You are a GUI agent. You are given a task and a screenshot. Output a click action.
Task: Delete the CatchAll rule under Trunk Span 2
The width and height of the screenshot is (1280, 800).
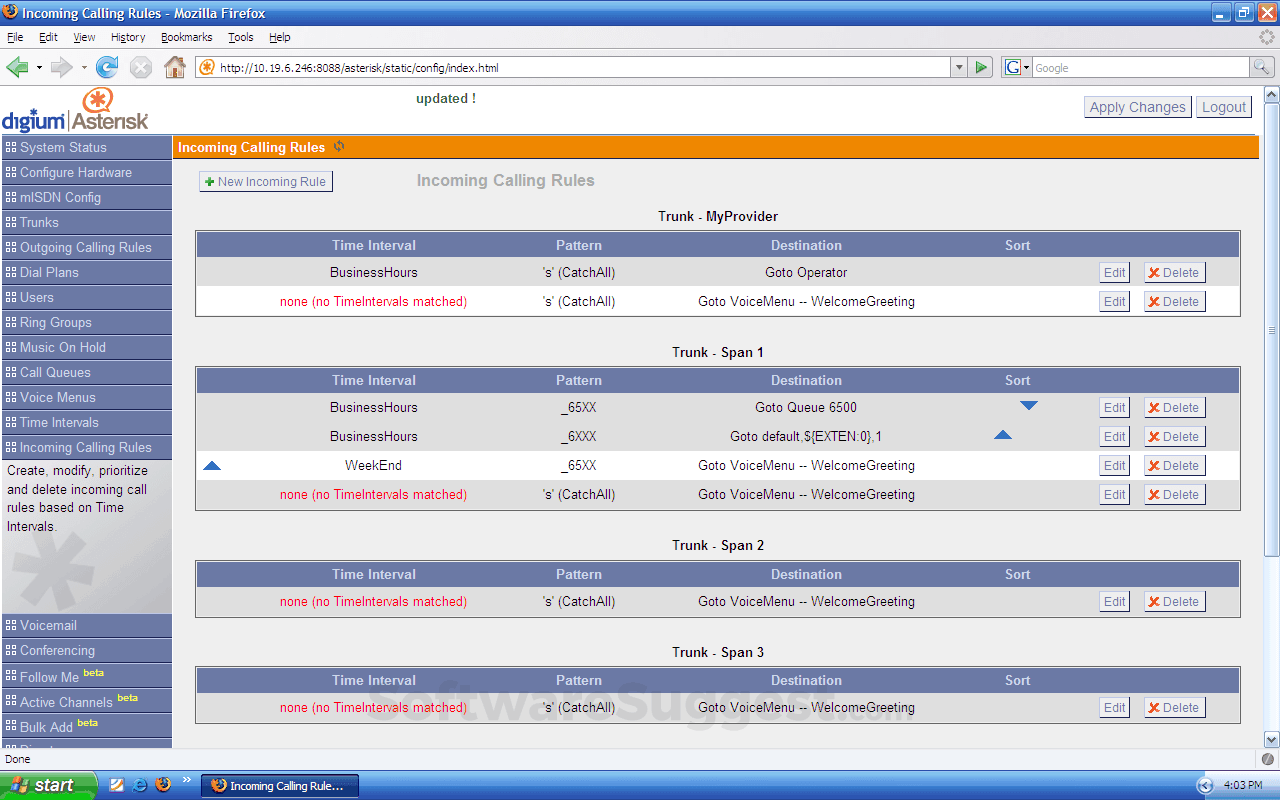(1174, 601)
